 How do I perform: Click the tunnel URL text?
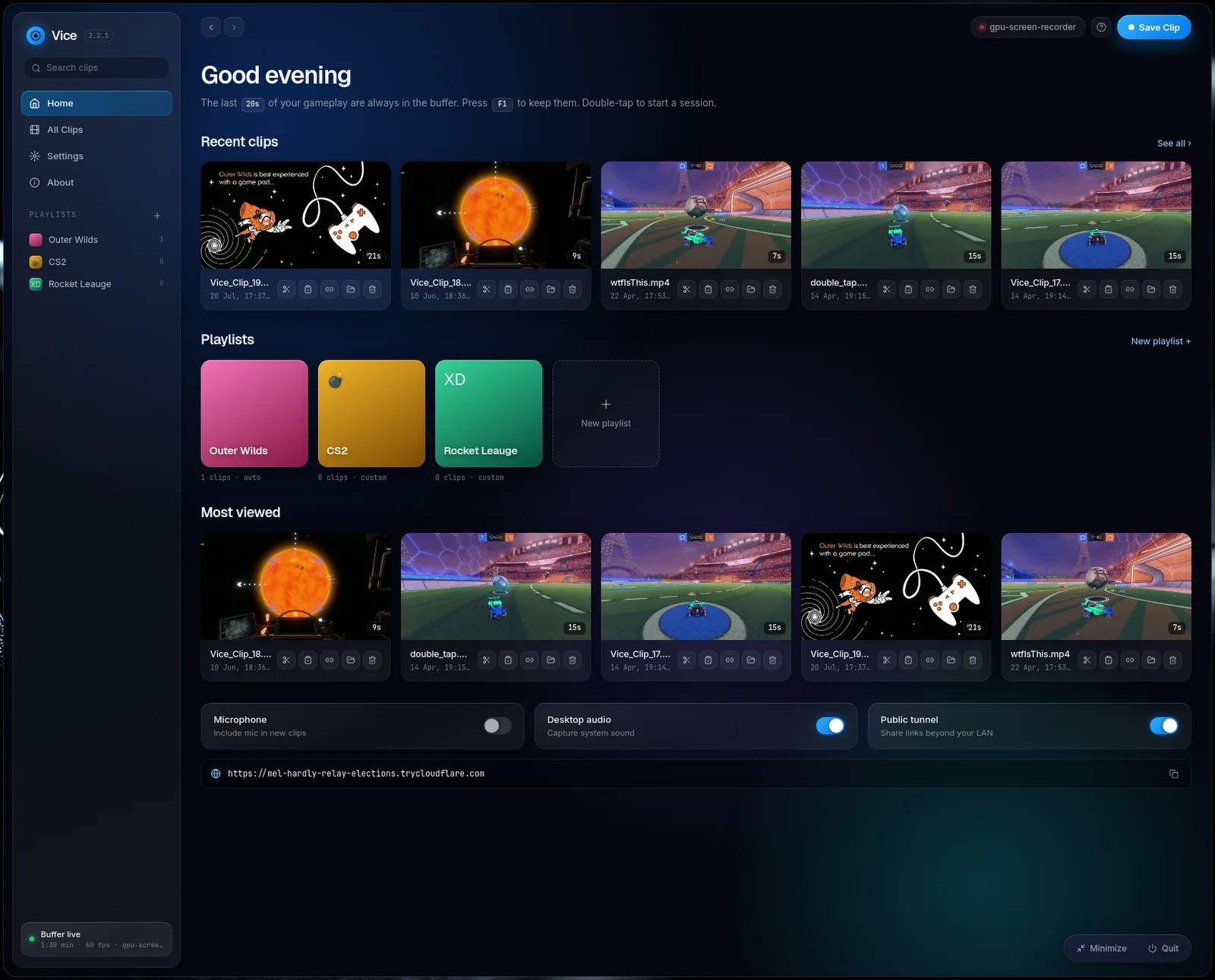point(356,774)
